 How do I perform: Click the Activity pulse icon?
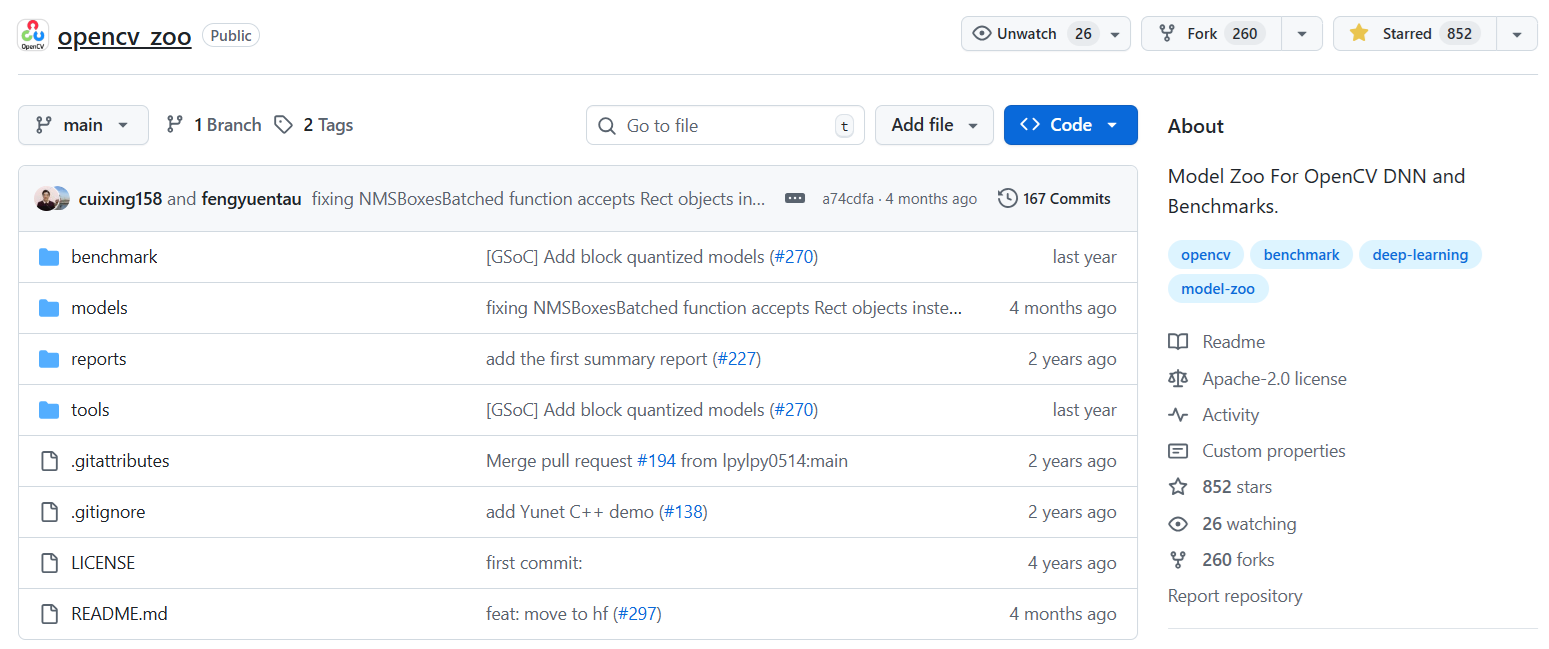[1178, 415]
